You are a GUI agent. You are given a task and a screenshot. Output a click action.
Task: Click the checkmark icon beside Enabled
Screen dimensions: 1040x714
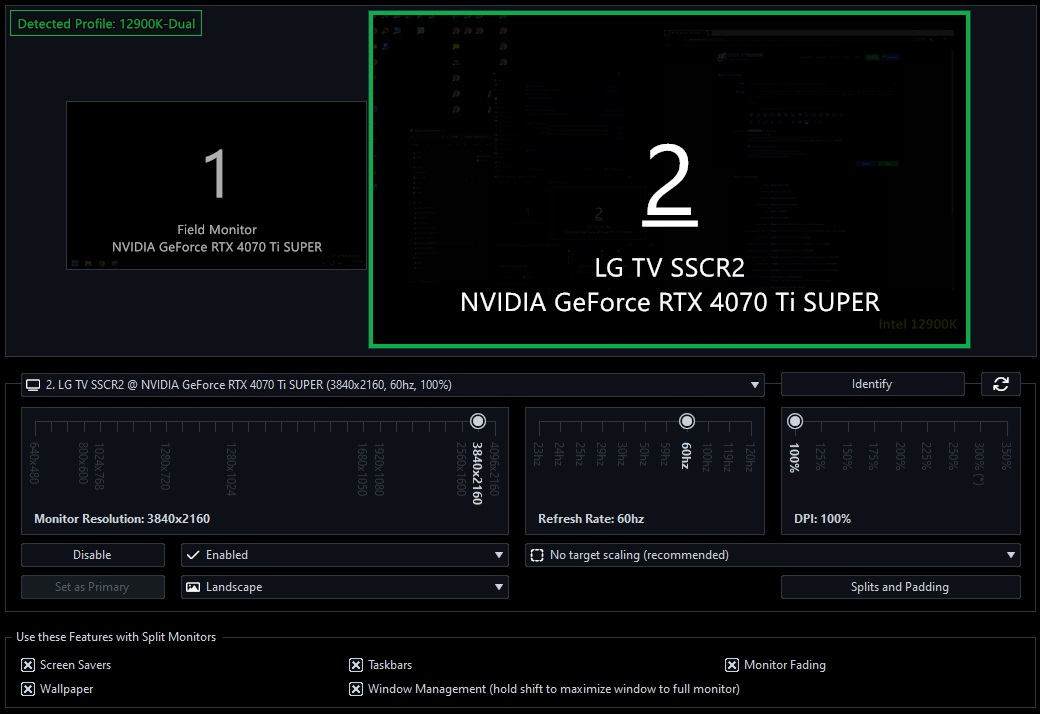(x=193, y=555)
